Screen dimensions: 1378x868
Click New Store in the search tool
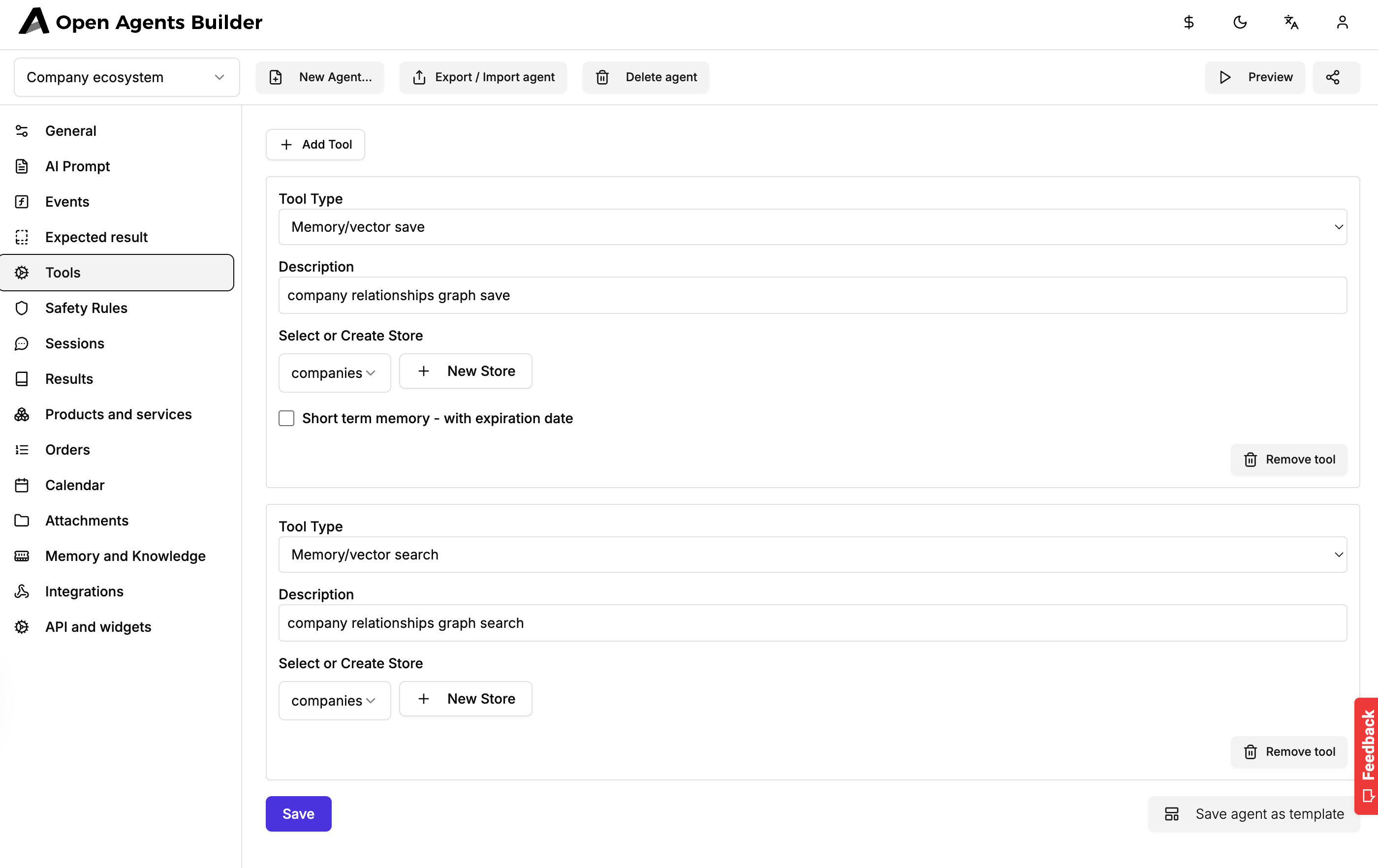466,699
